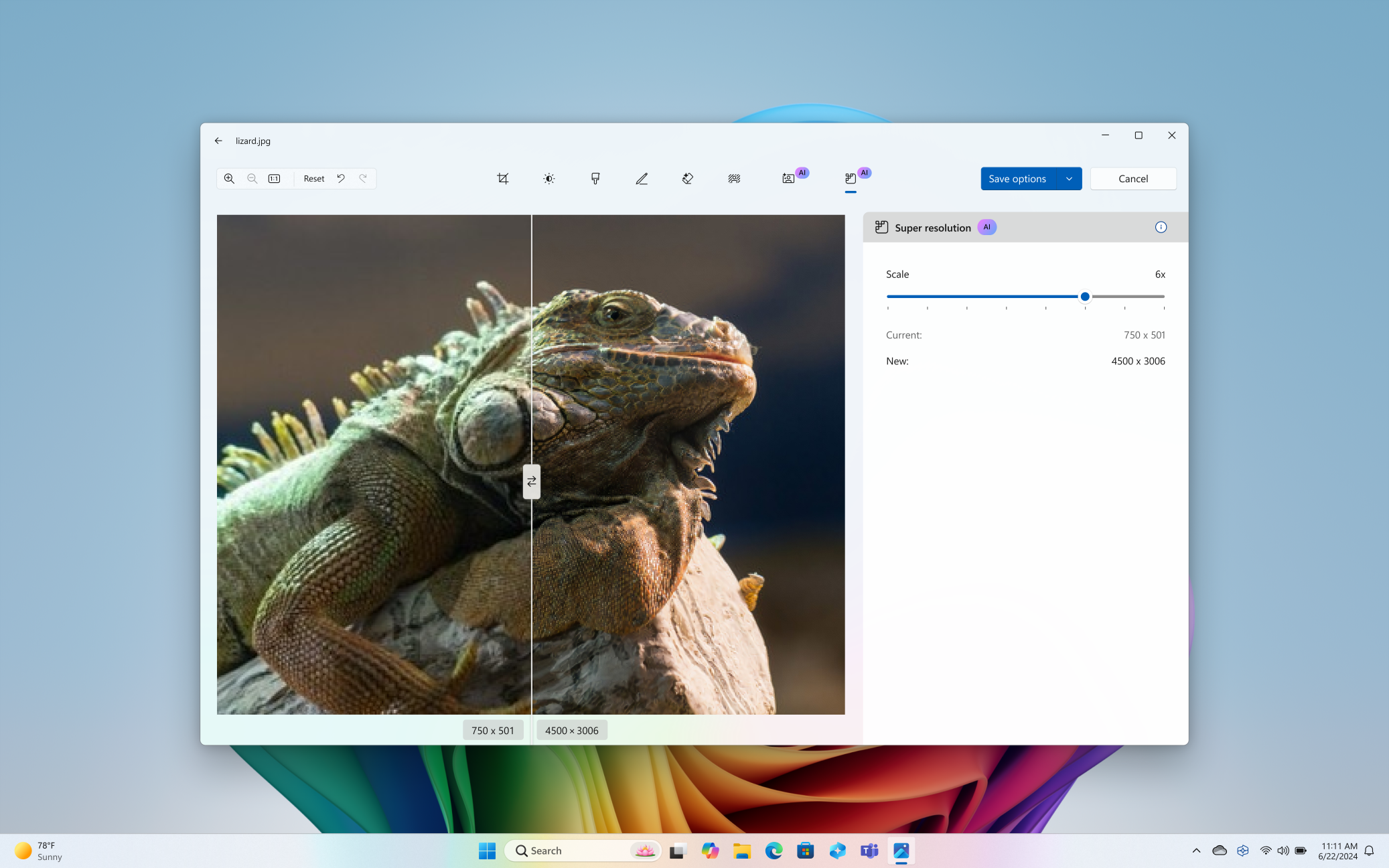Select the Crop tool
This screenshot has height=868, width=1389.
pos(502,178)
